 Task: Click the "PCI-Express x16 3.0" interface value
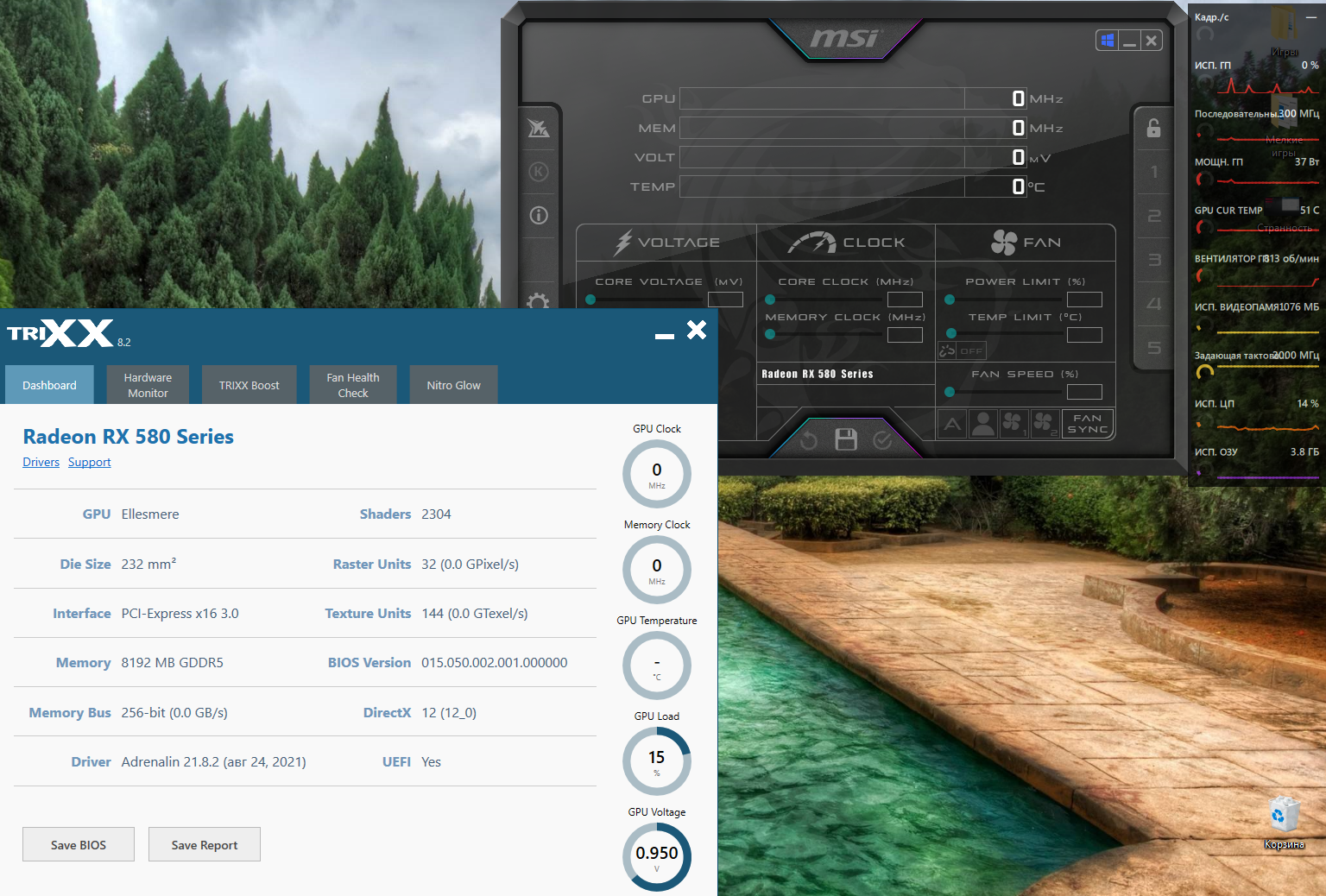(180, 614)
